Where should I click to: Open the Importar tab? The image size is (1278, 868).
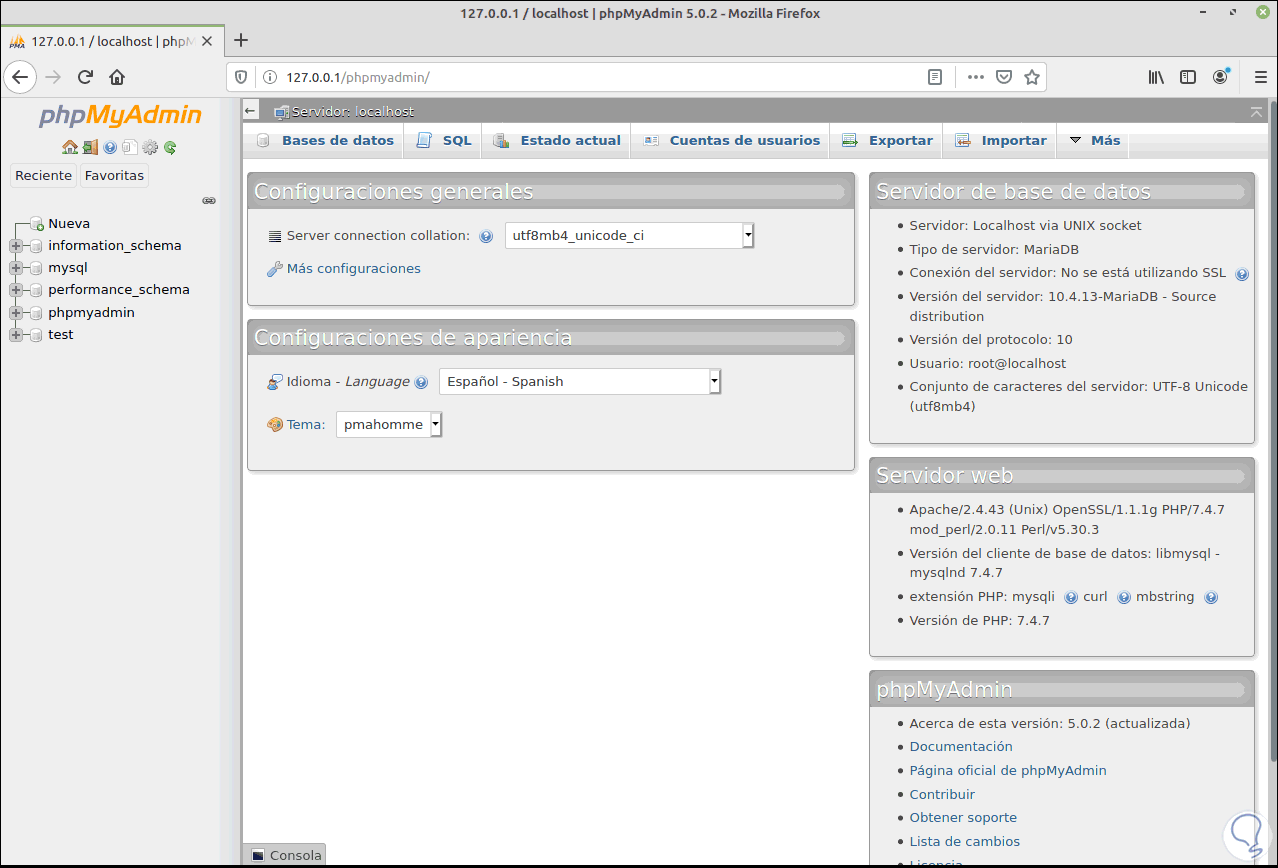[x=1001, y=141]
